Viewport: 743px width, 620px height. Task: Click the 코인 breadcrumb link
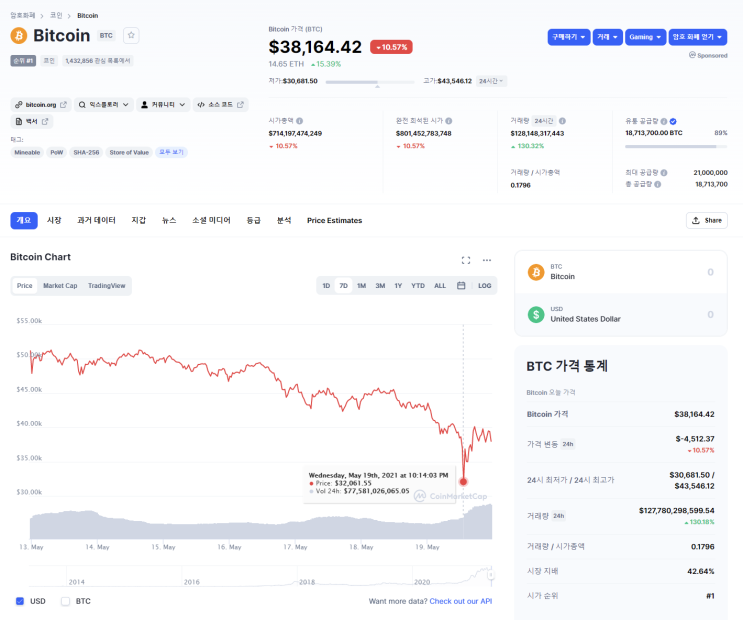click(x=56, y=15)
